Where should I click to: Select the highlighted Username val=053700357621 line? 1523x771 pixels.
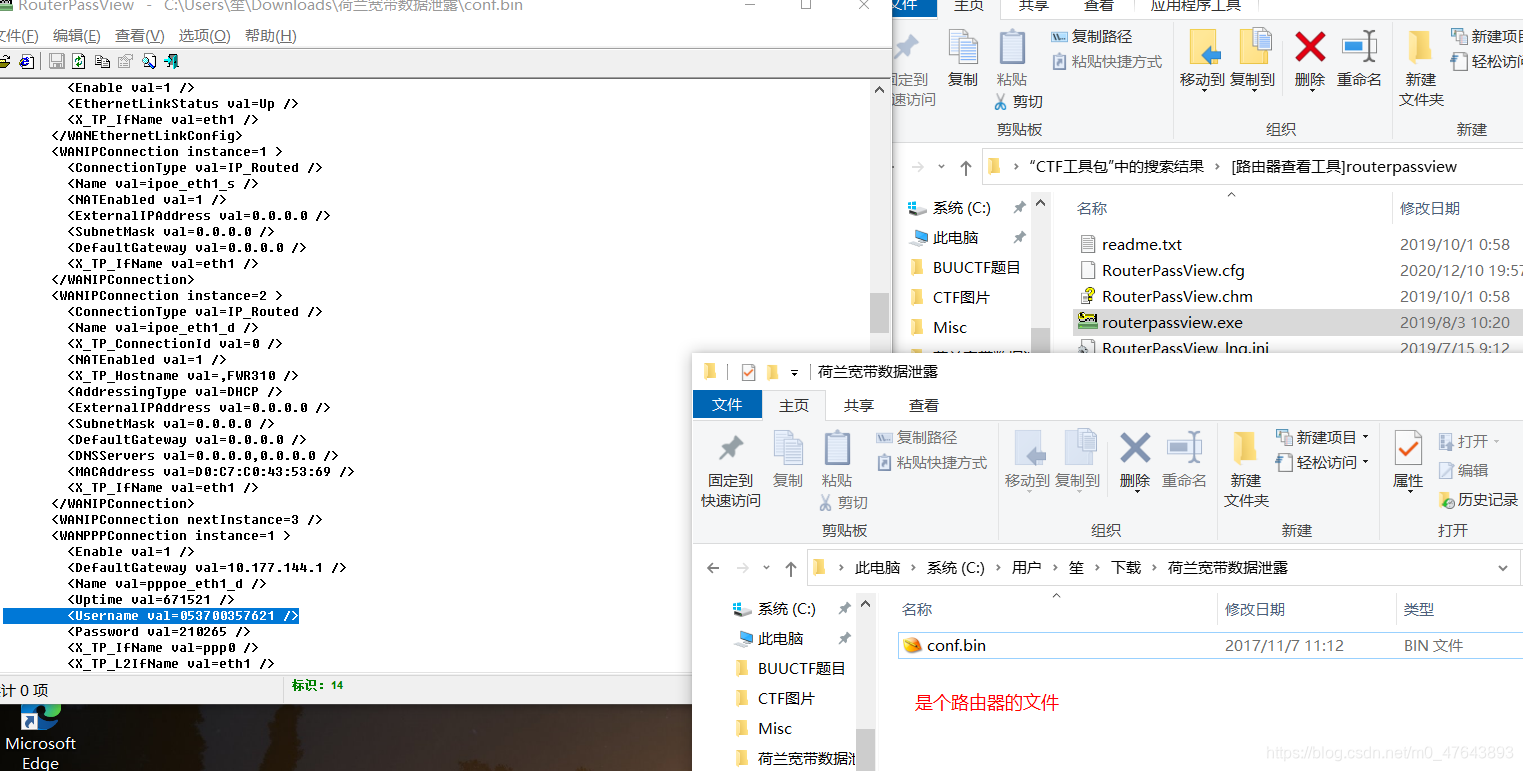pos(151,616)
